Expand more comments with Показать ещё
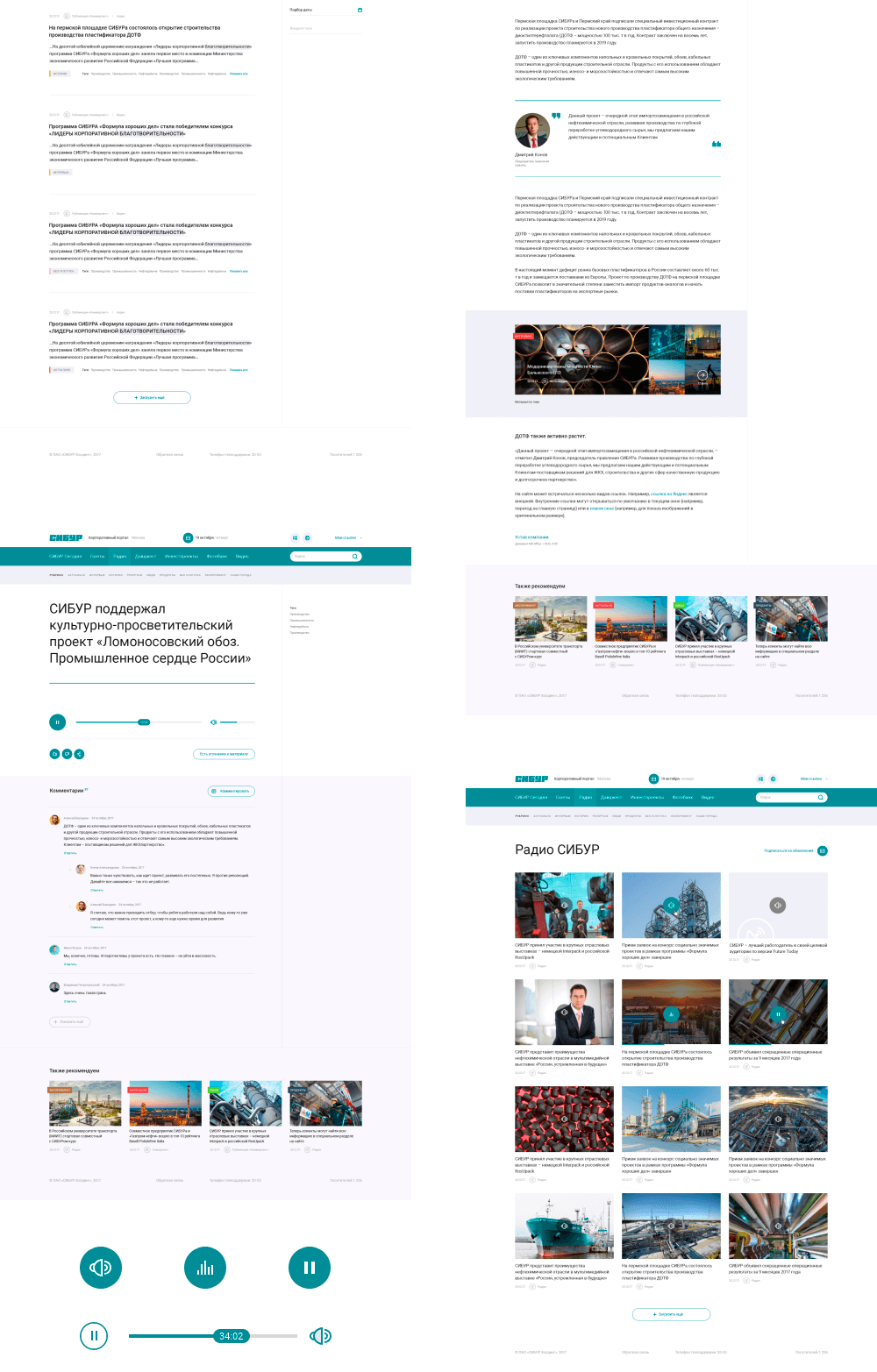This screenshot has height=1372, width=877. (x=69, y=1021)
